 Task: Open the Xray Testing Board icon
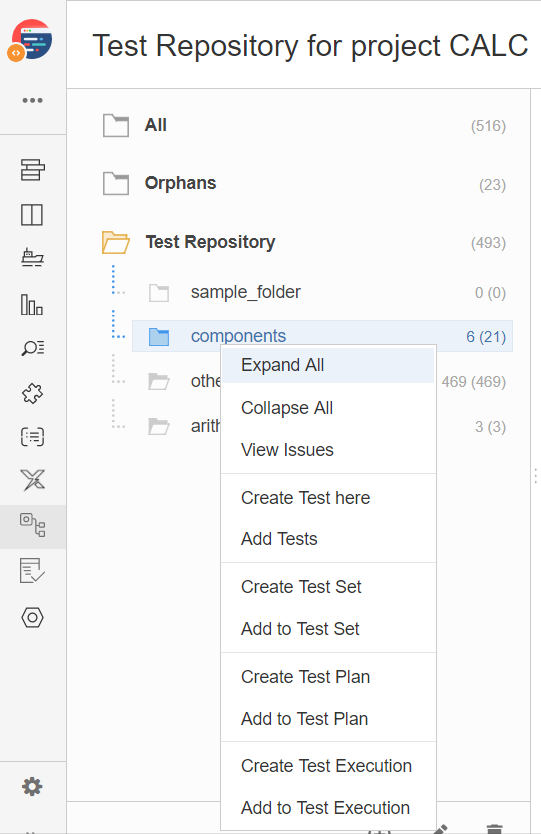[32, 480]
